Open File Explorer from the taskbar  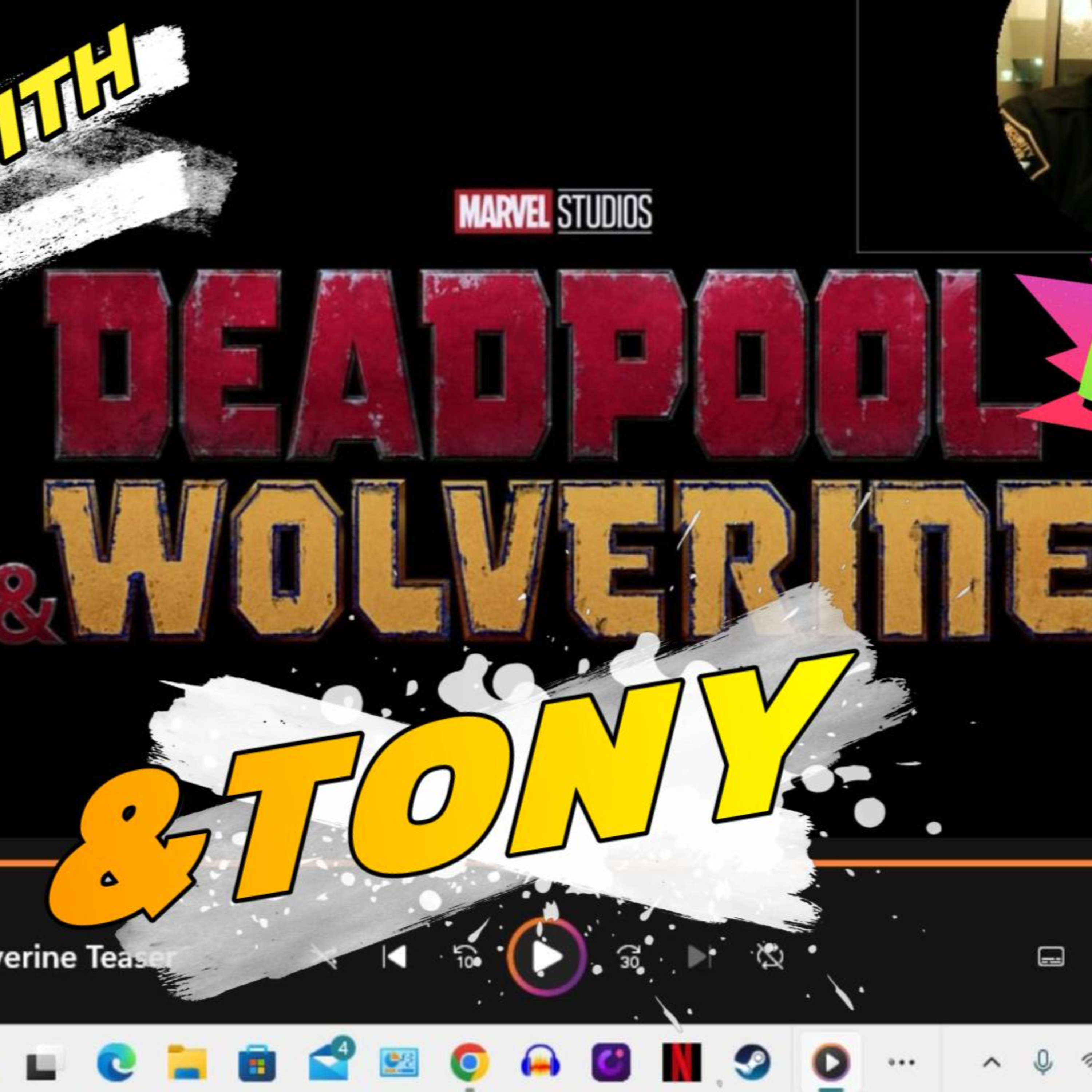[x=187, y=1063]
